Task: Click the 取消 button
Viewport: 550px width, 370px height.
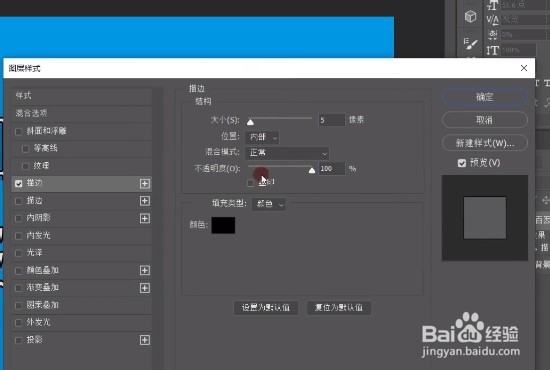Action: 484,120
